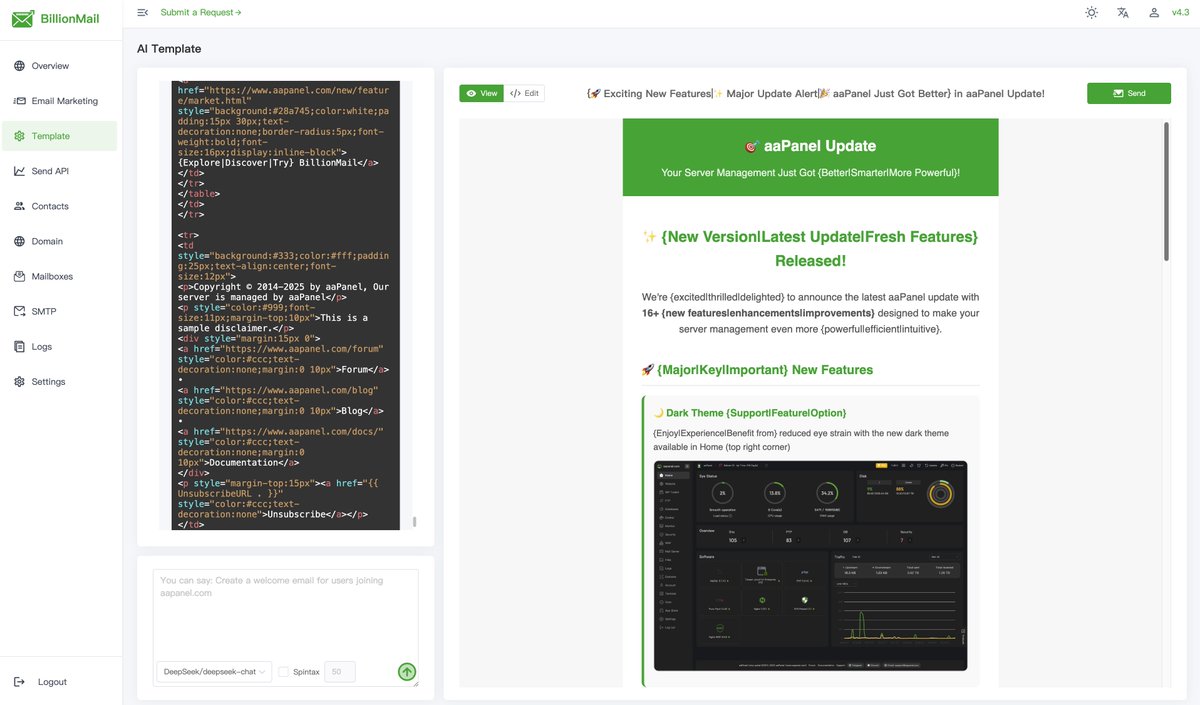The width and height of the screenshot is (1200, 705).
Task: Click the v4.3 version label
Action: point(1180,12)
